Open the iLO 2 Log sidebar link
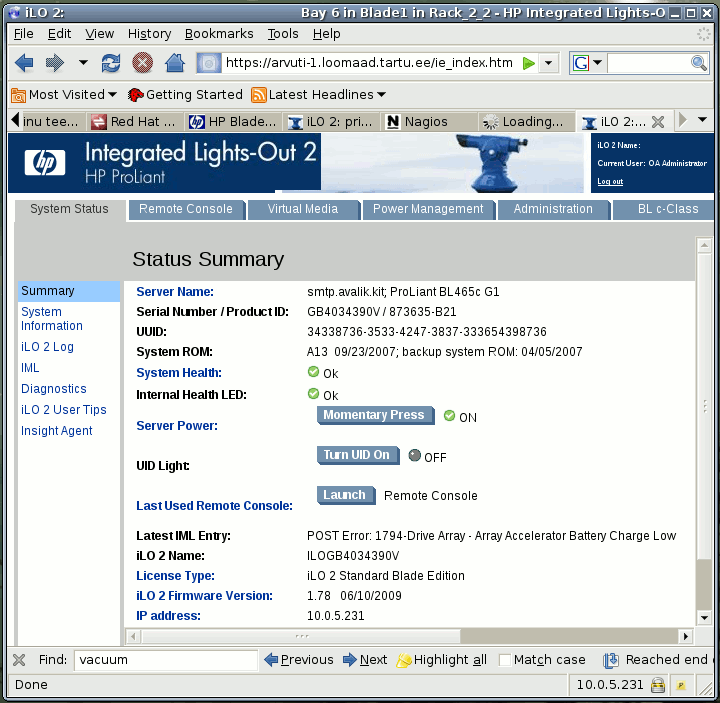 click(47, 347)
